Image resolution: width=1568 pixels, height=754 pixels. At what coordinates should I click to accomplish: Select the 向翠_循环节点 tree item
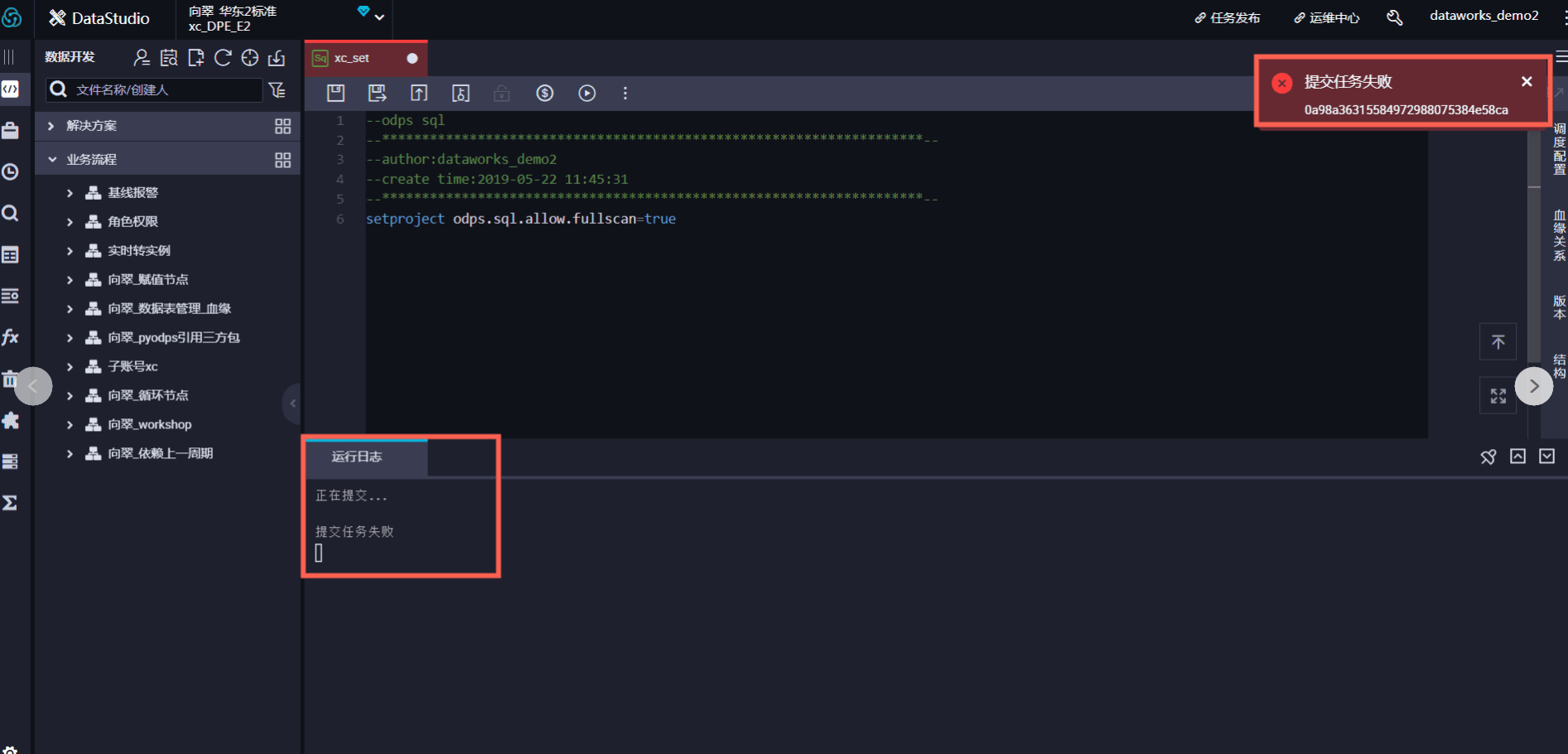[x=148, y=395]
